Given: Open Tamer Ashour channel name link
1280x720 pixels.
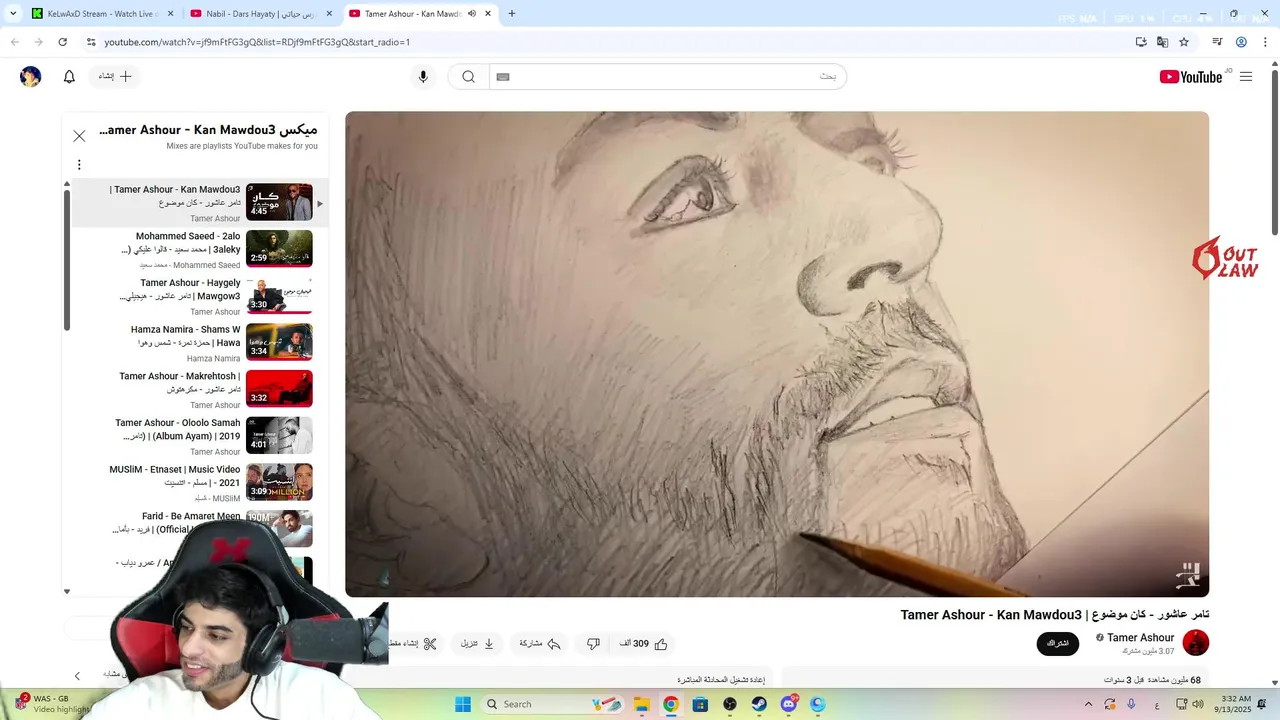Looking at the screenshot, I should click(1140, 638).
